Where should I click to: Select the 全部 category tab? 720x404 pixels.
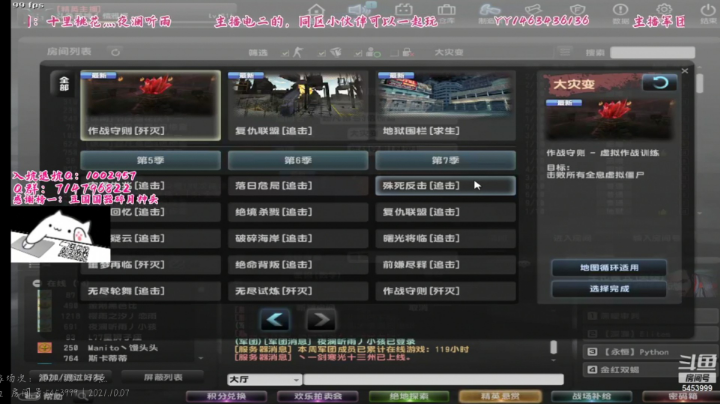[x=63, y=84]
